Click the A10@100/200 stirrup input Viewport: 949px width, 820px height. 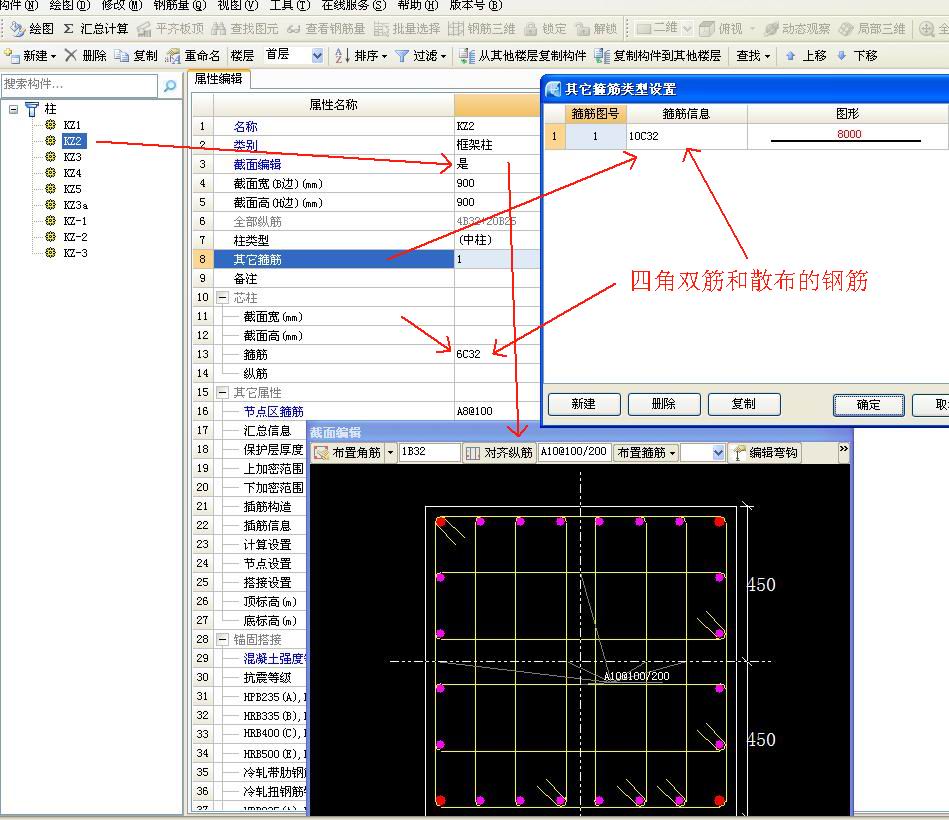(x=573, y=452)
